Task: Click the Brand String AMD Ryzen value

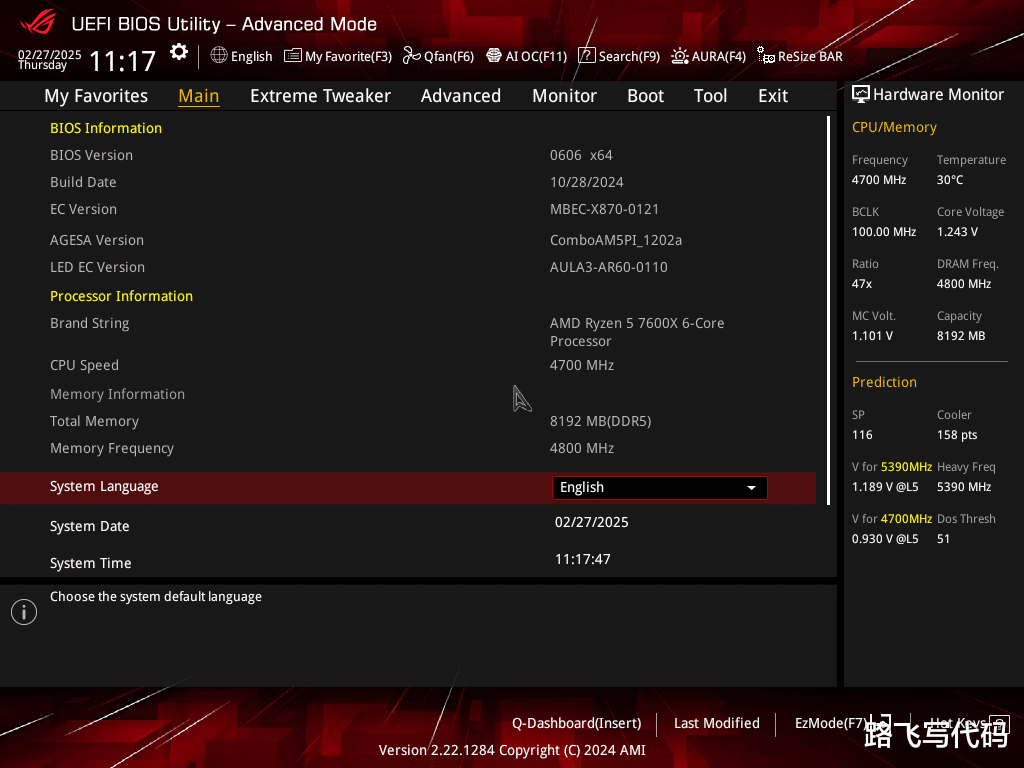Action: (x=637, y=332)
